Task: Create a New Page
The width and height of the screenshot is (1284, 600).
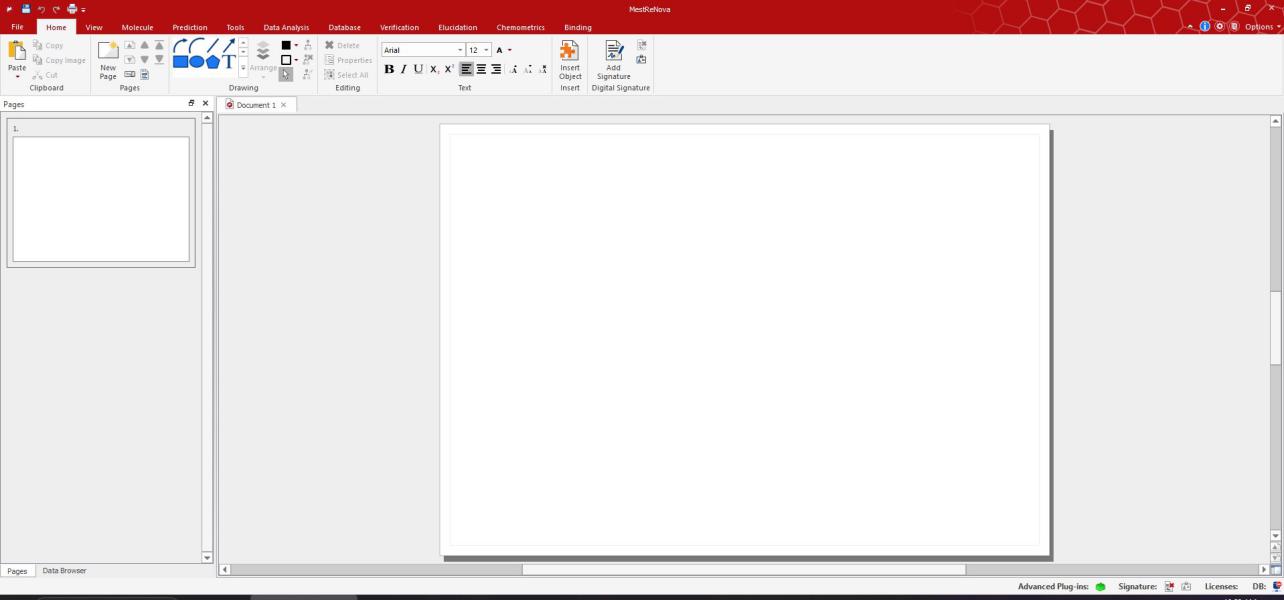Action: pyautogui.click(x=108, y=60)
